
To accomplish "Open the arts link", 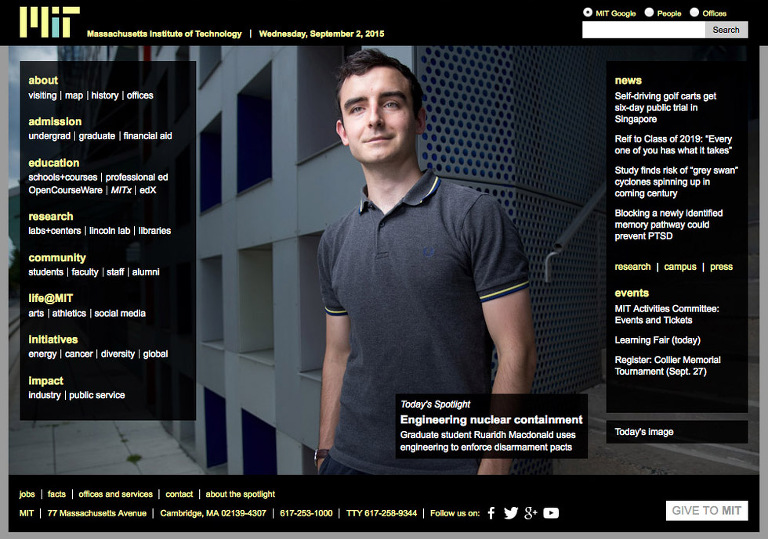I will [36, 313].
